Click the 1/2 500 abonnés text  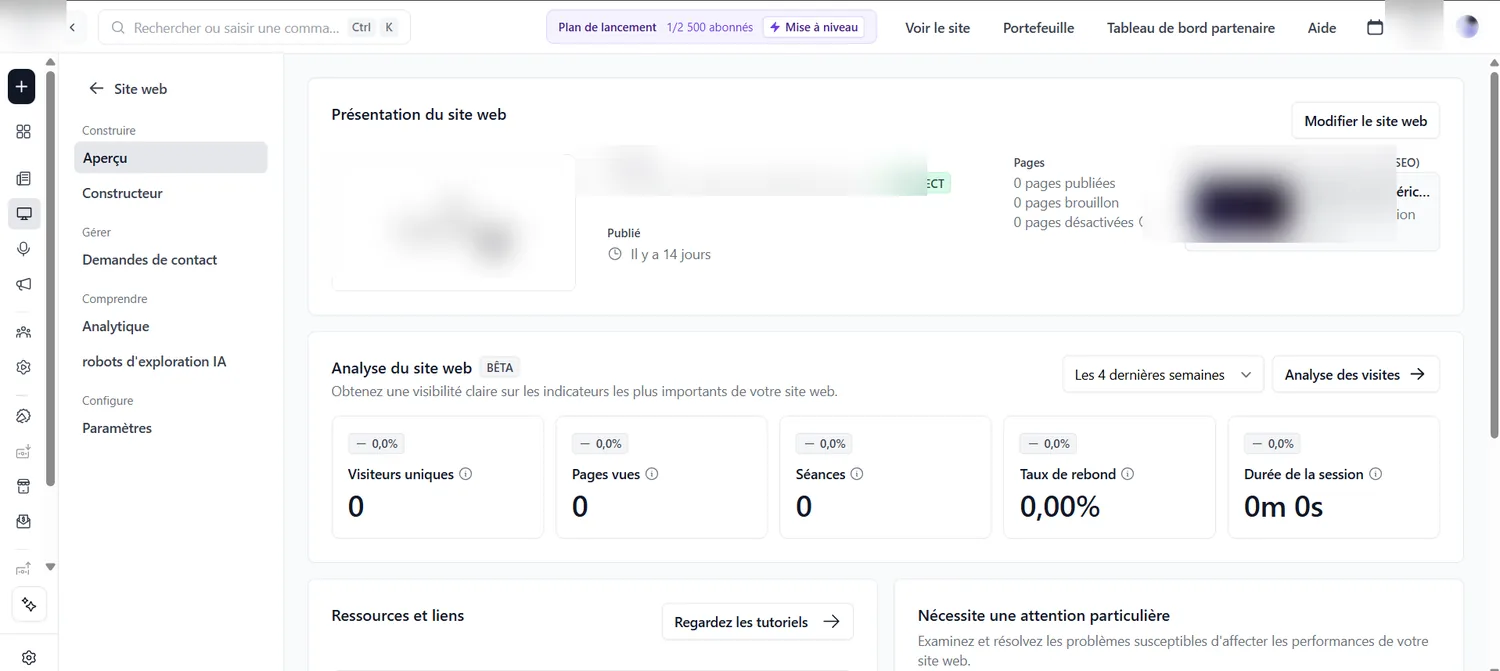[710, 27]
